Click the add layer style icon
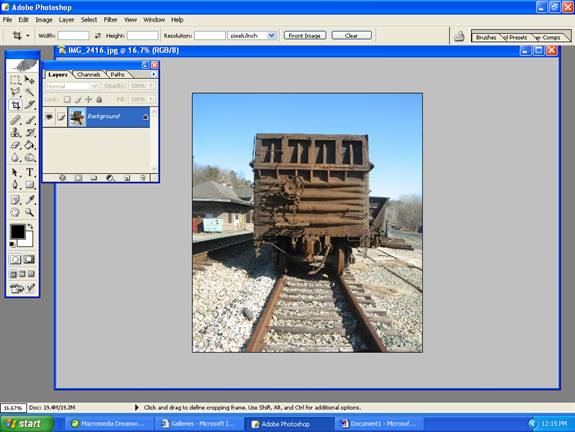 pos(62,178)
